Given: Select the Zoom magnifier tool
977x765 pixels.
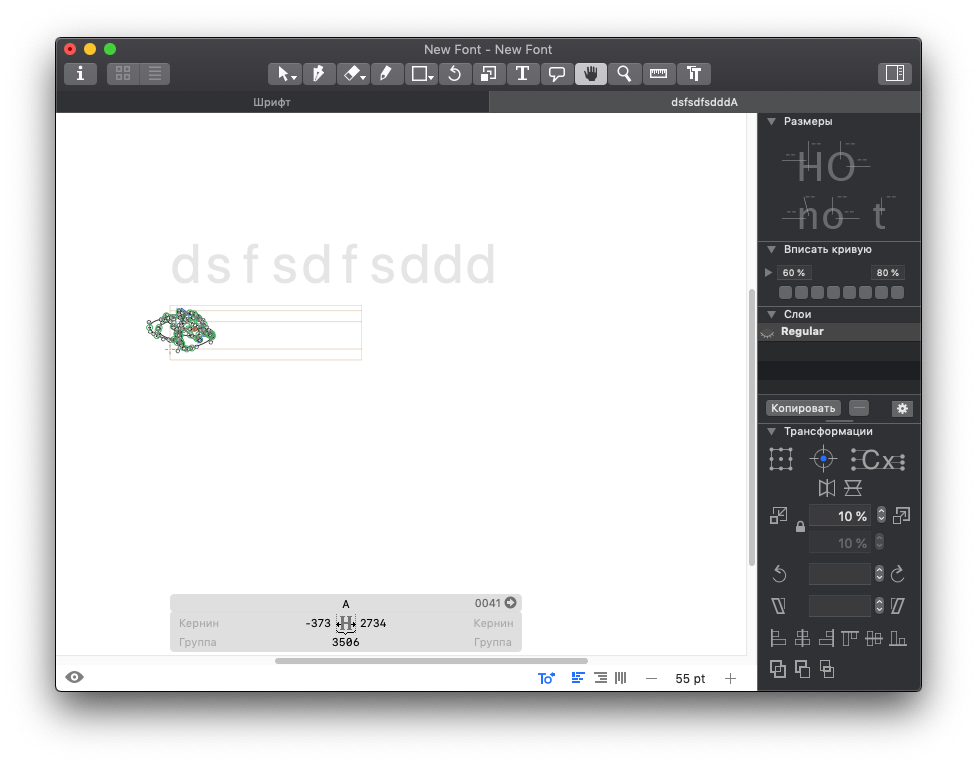Looking at the screenshot, I should click(x=624, y=73).
